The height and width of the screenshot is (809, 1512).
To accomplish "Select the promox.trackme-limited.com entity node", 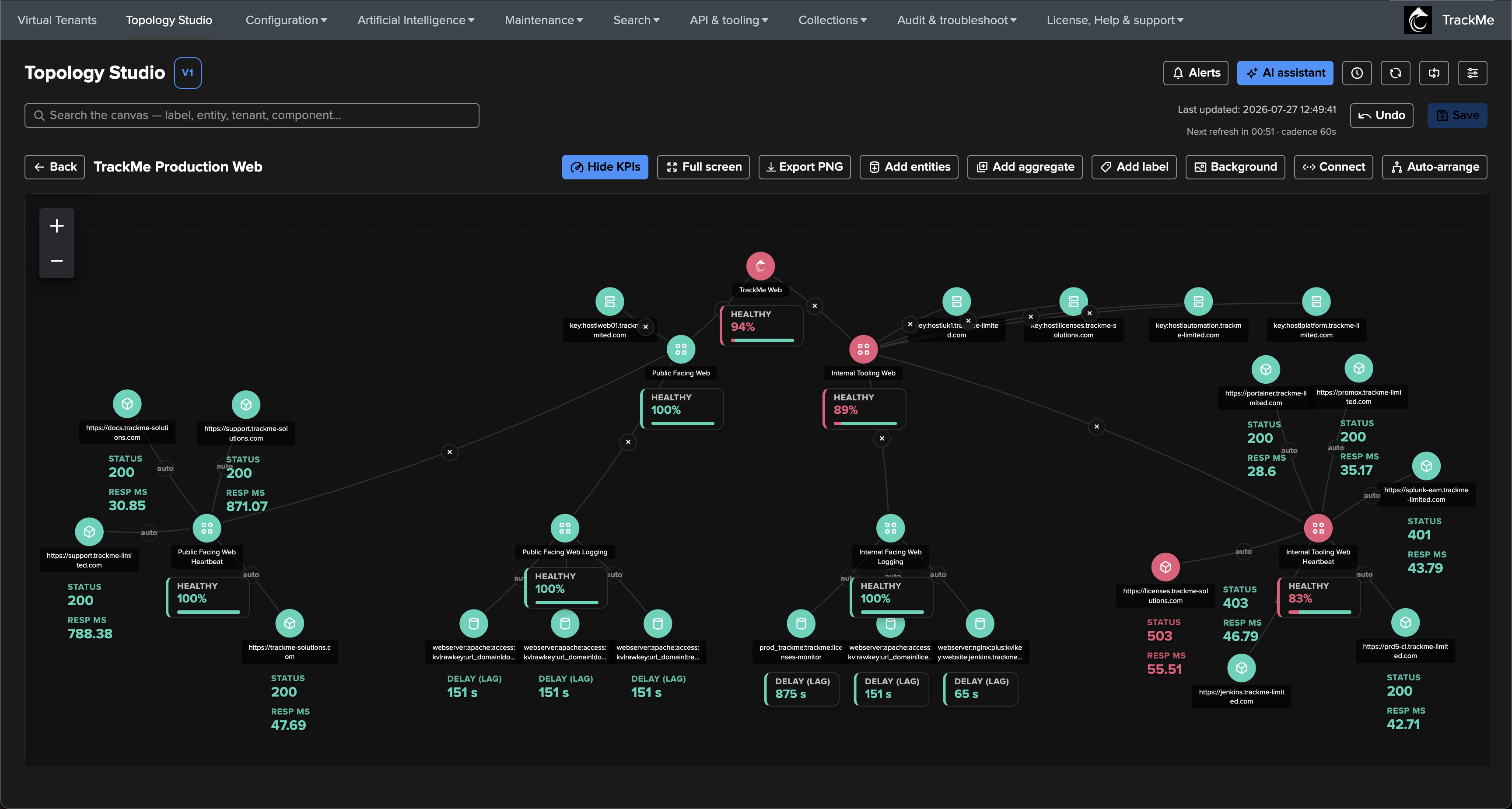I will click(1358, 368).
